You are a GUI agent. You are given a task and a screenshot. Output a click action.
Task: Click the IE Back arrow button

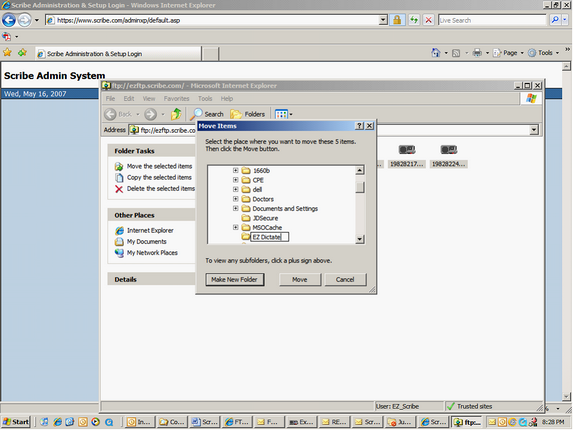coord(9,20)
